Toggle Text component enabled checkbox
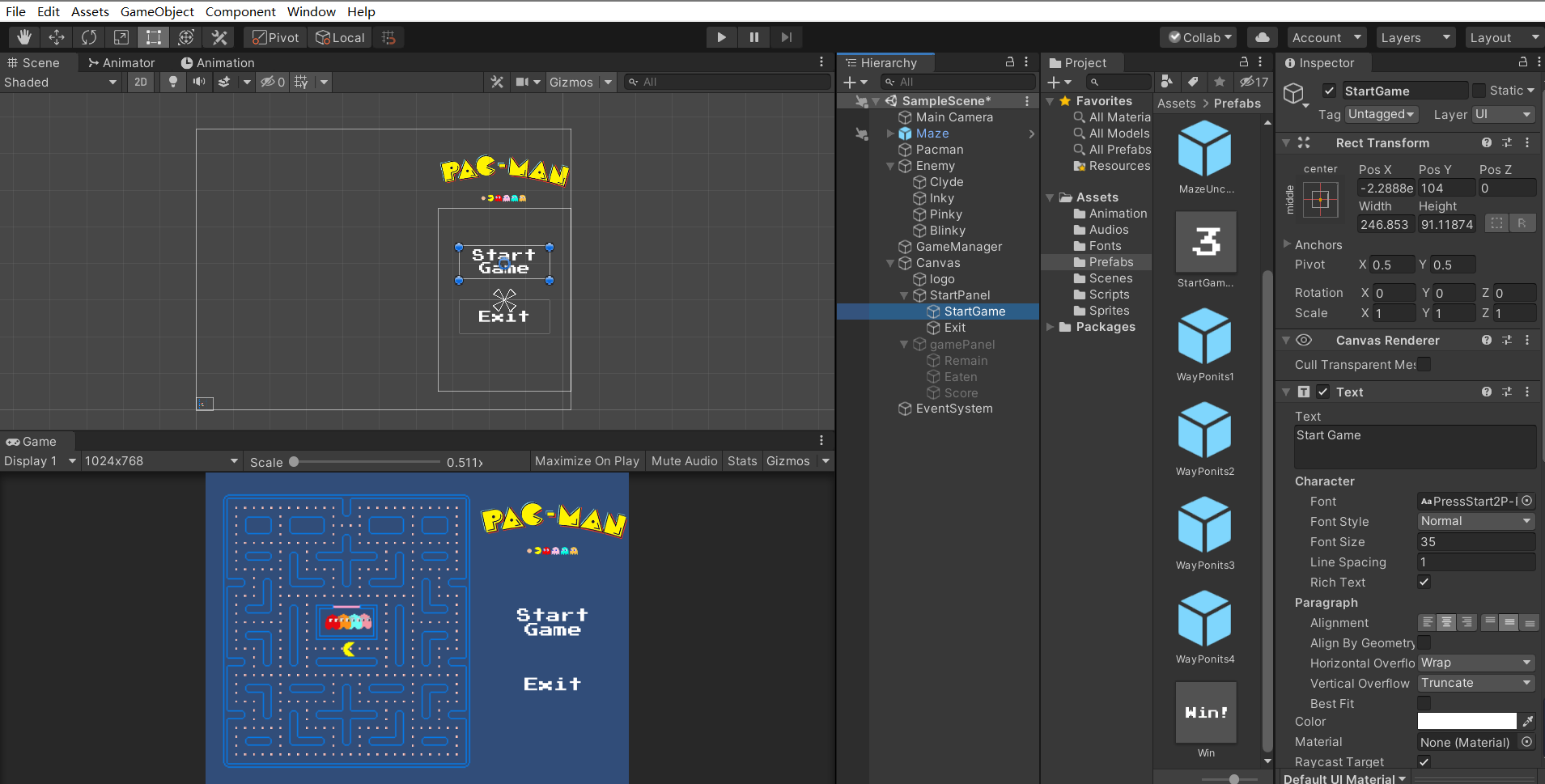Viewport: 1545px width, 784px height. tap(1323, 392)
